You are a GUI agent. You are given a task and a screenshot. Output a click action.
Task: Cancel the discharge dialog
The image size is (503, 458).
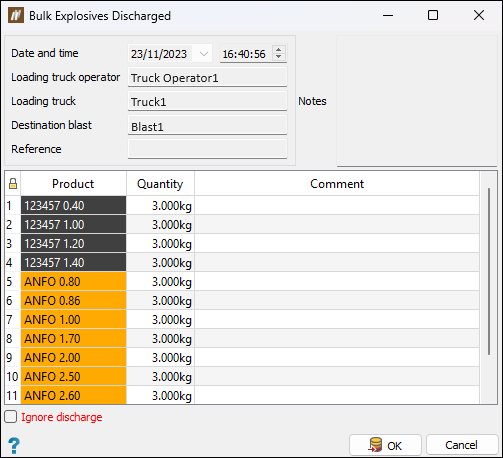(x=462, y=445)
